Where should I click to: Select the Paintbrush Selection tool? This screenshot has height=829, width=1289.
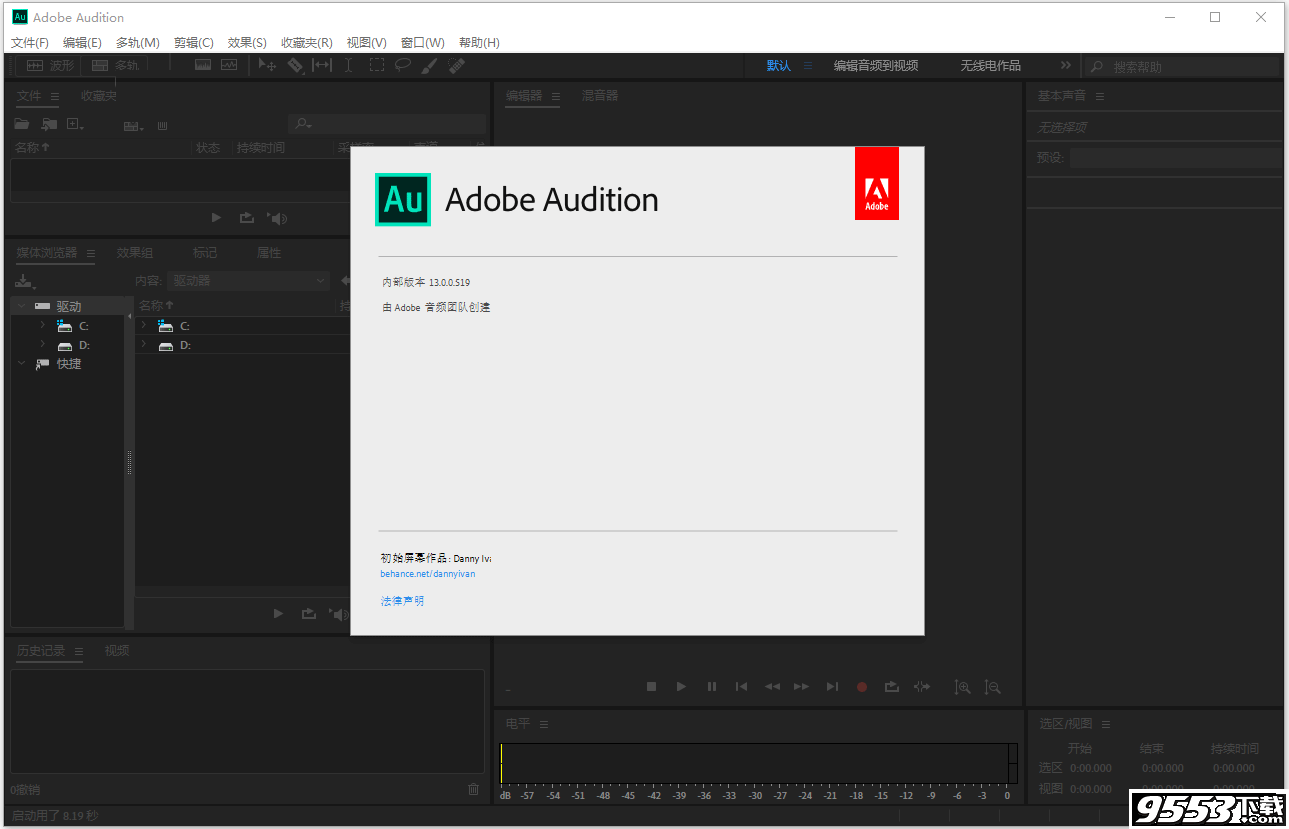point(429,65)
